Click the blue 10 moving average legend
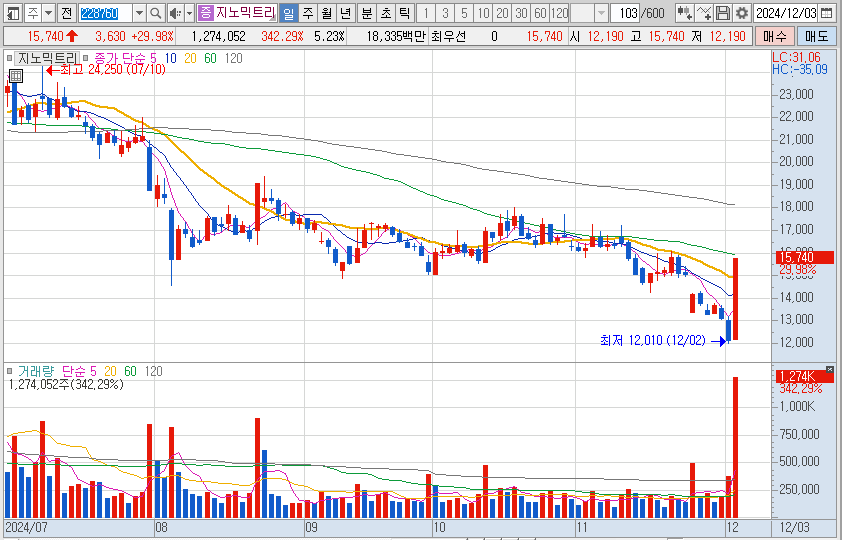Viewport: 842px width, 540px height. pyautogui.click(x=170, y=58)
